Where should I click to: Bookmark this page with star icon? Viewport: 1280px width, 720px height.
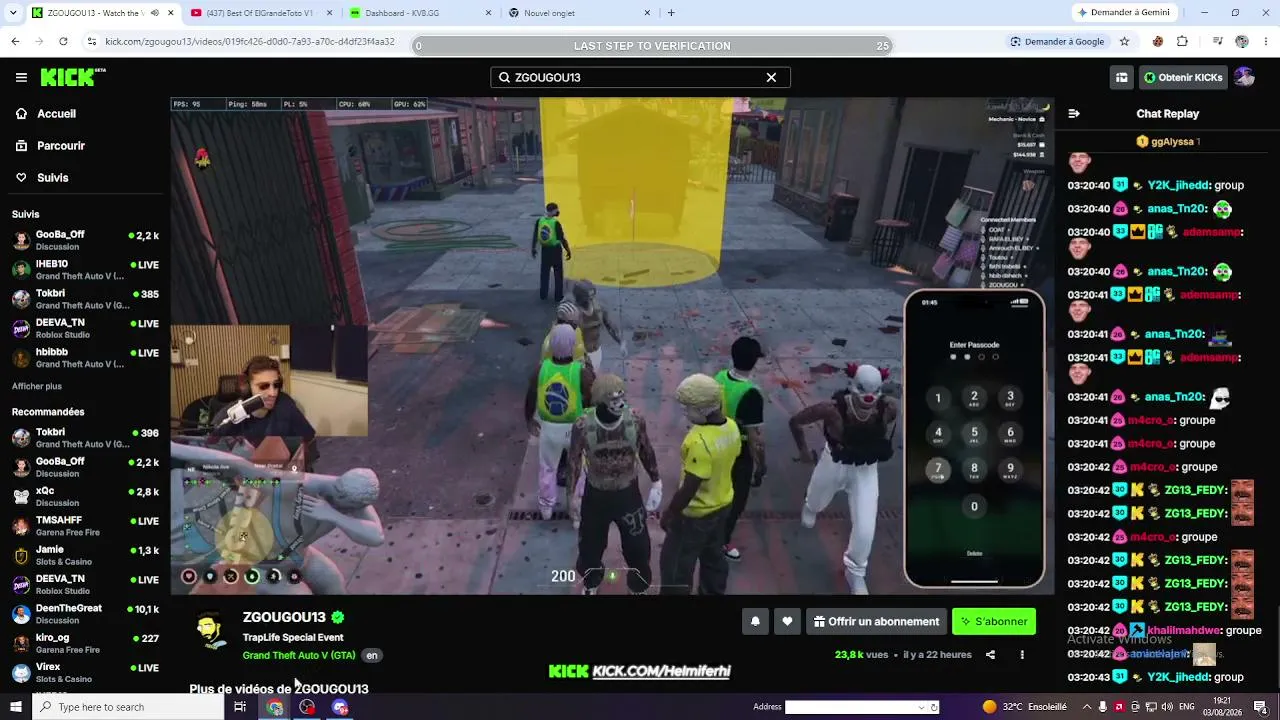tap(1124, 42)
